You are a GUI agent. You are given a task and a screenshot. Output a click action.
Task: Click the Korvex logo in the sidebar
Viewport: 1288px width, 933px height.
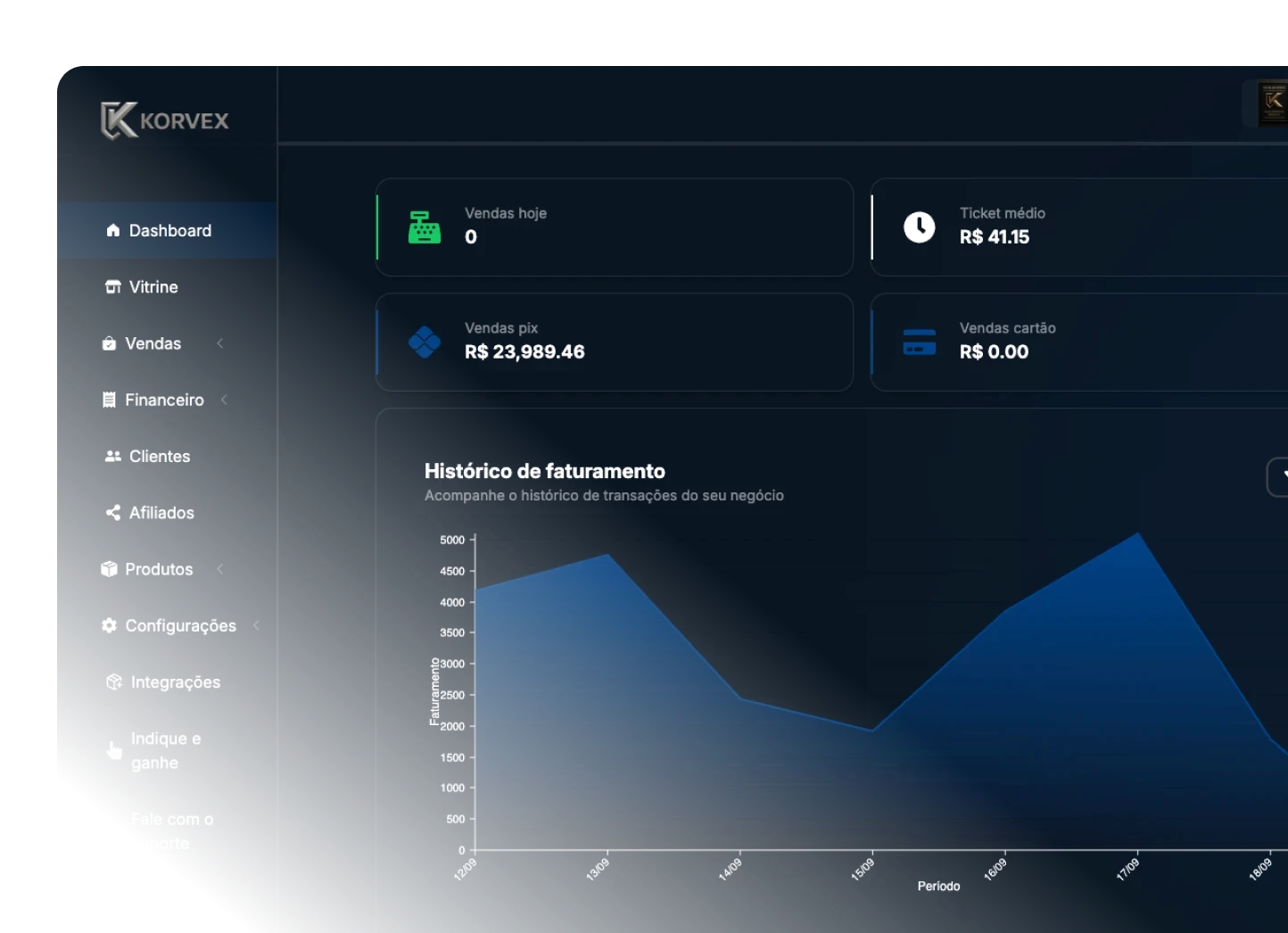coord(165,120)
